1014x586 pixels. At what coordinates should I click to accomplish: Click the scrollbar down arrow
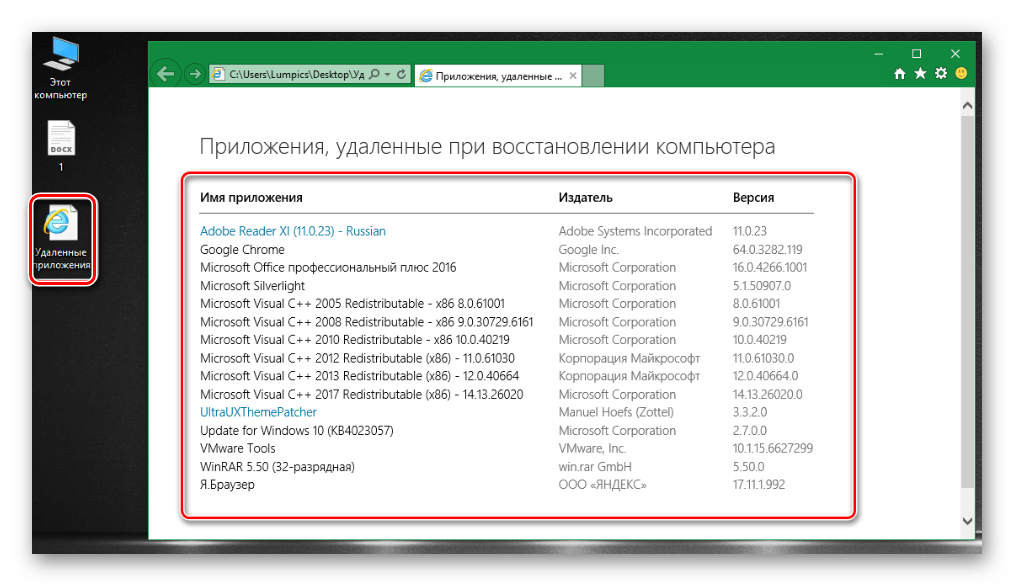point(967,521)
